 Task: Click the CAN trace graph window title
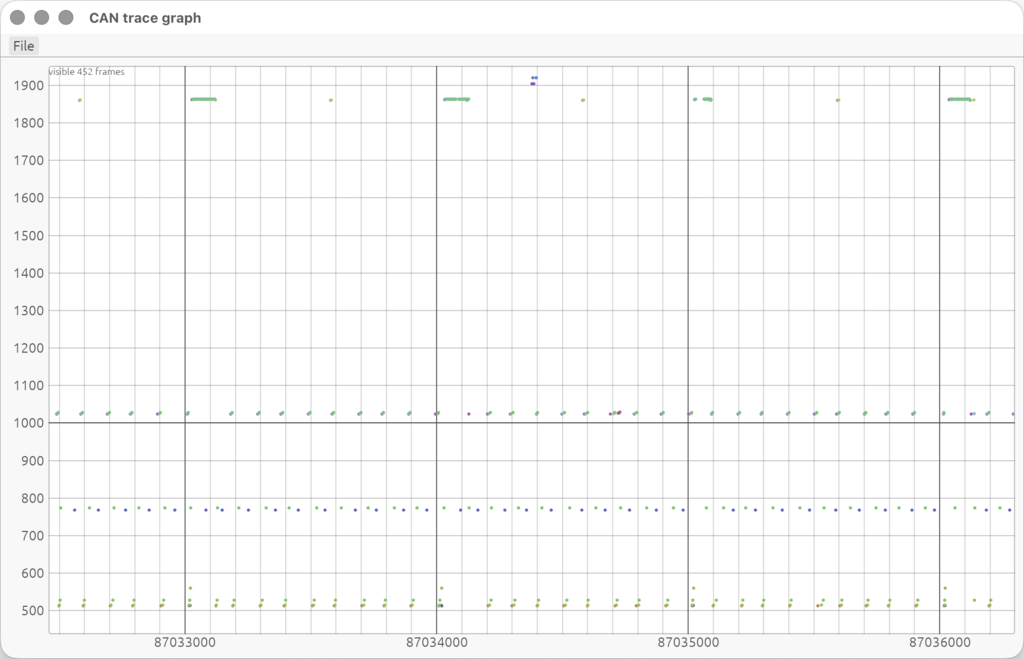click(x=145, y=18)
